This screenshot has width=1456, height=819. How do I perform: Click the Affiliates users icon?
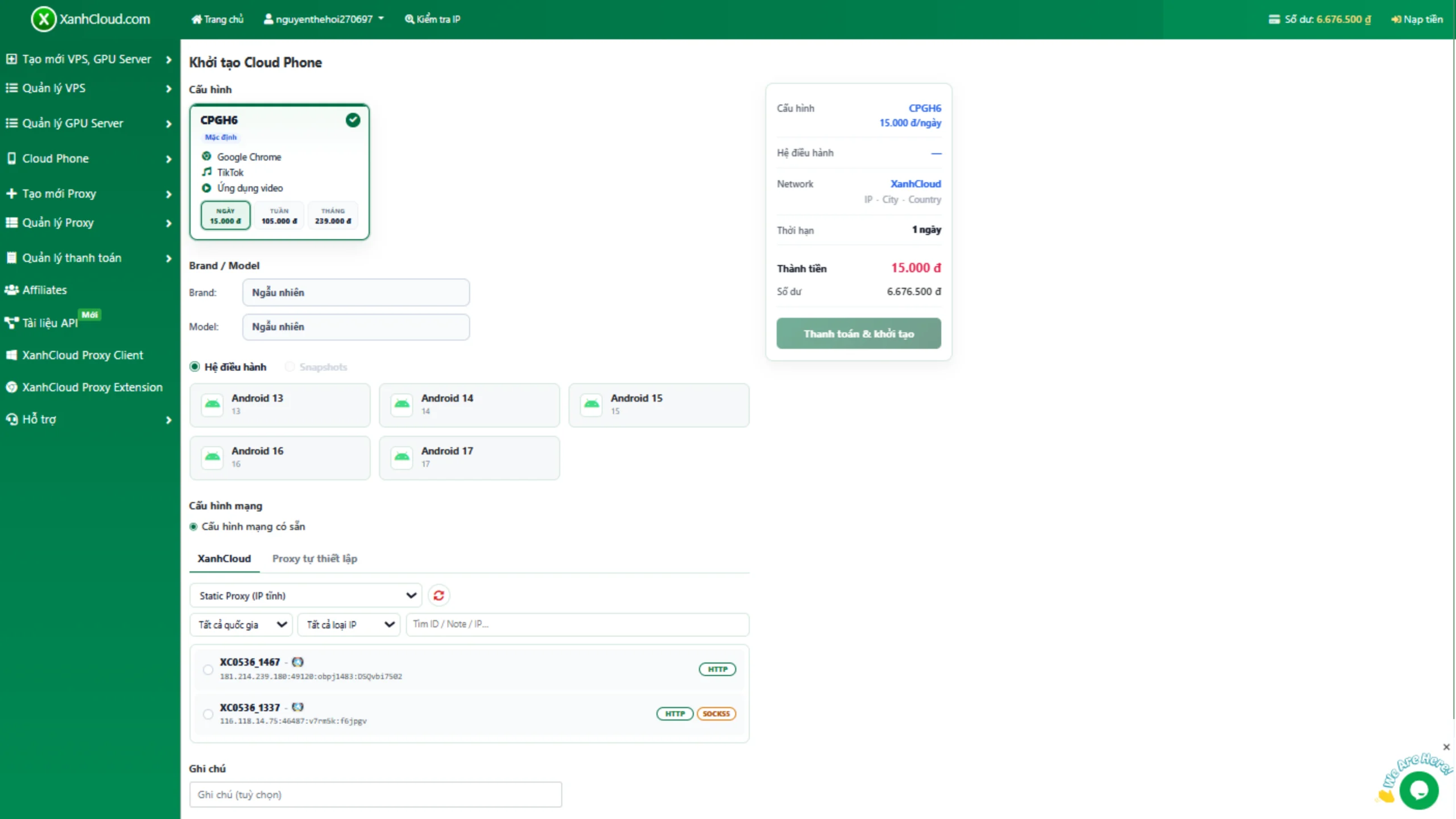pyautogui.click(x=11, y=290)
